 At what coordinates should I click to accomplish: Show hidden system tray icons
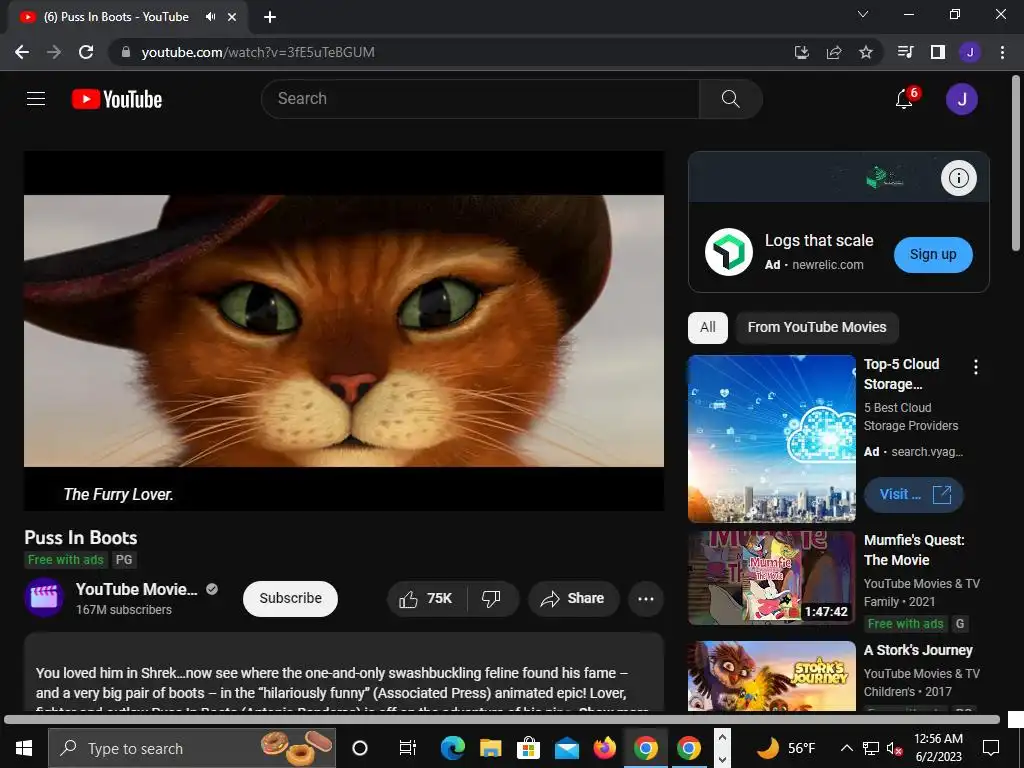tap(846, 748)
